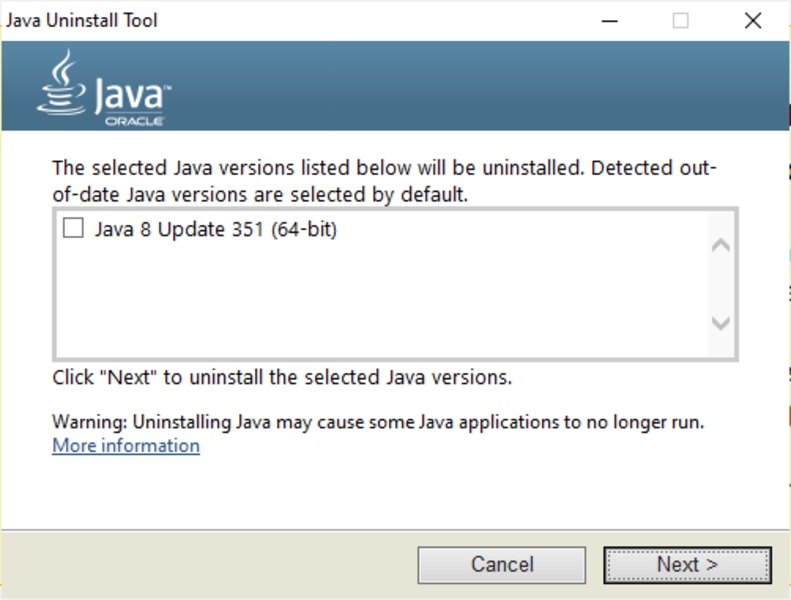Image resolution: width=791 pixels, height=600 pixels.
Task: Click the "Java Uninstall Tool" title bar text
Action: [81, 20]
